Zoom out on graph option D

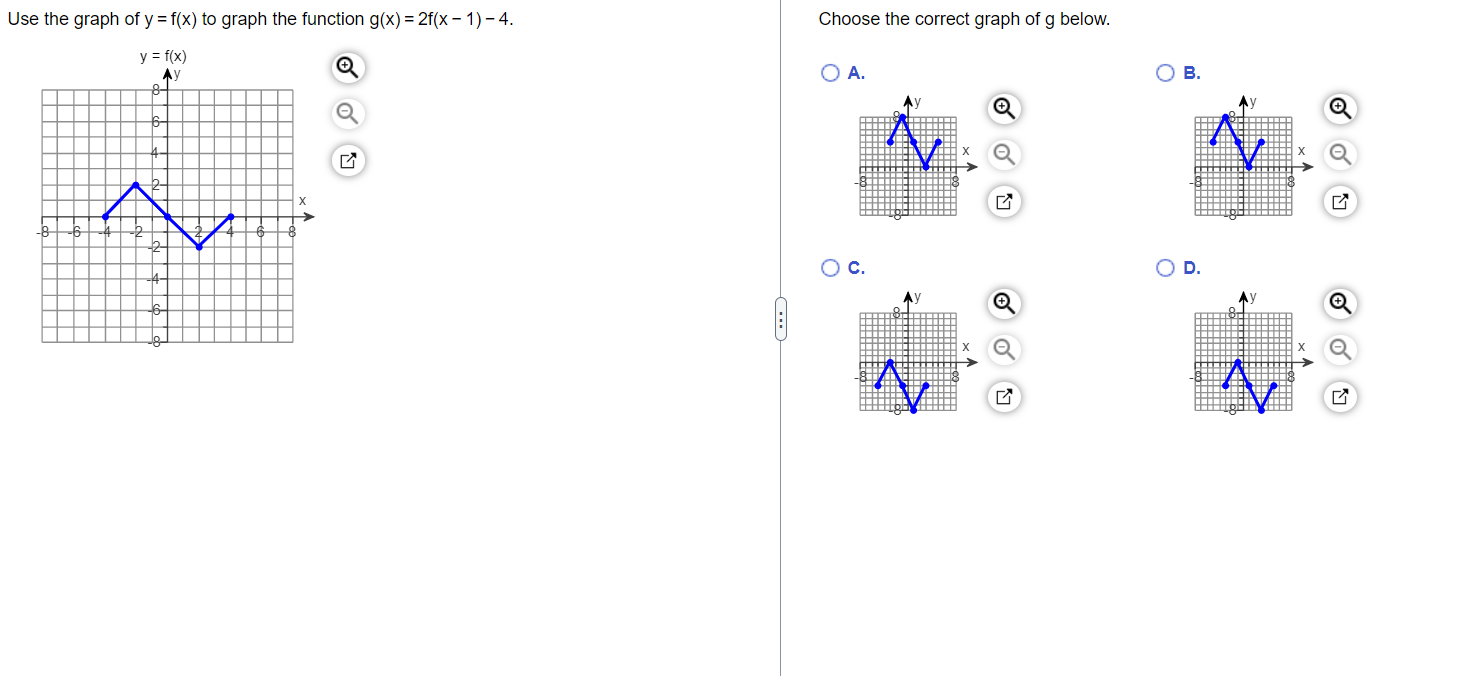click(x=1340, y=350)
